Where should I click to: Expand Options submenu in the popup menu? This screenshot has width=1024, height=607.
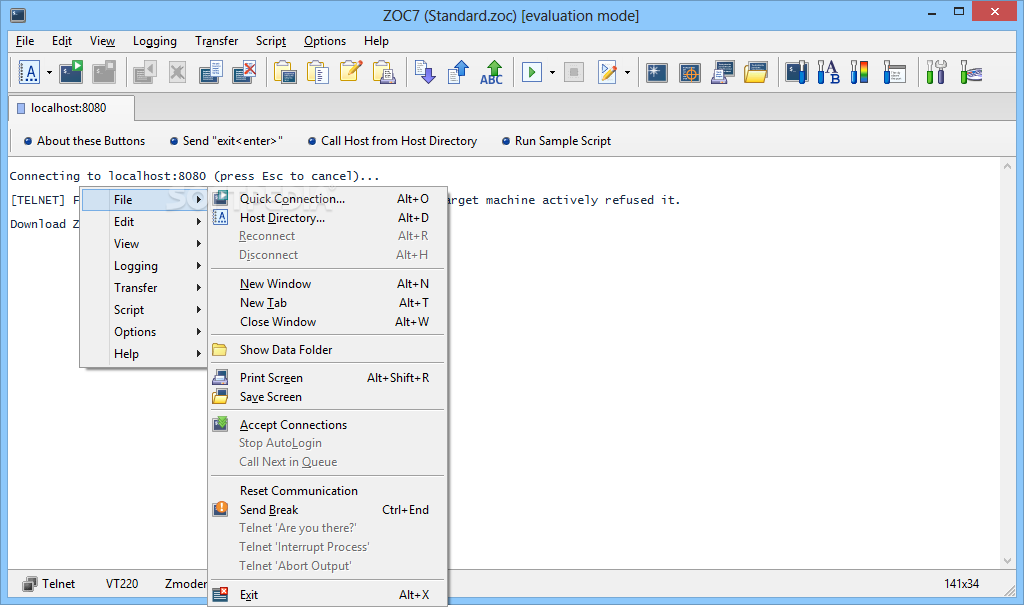[144, 332]
